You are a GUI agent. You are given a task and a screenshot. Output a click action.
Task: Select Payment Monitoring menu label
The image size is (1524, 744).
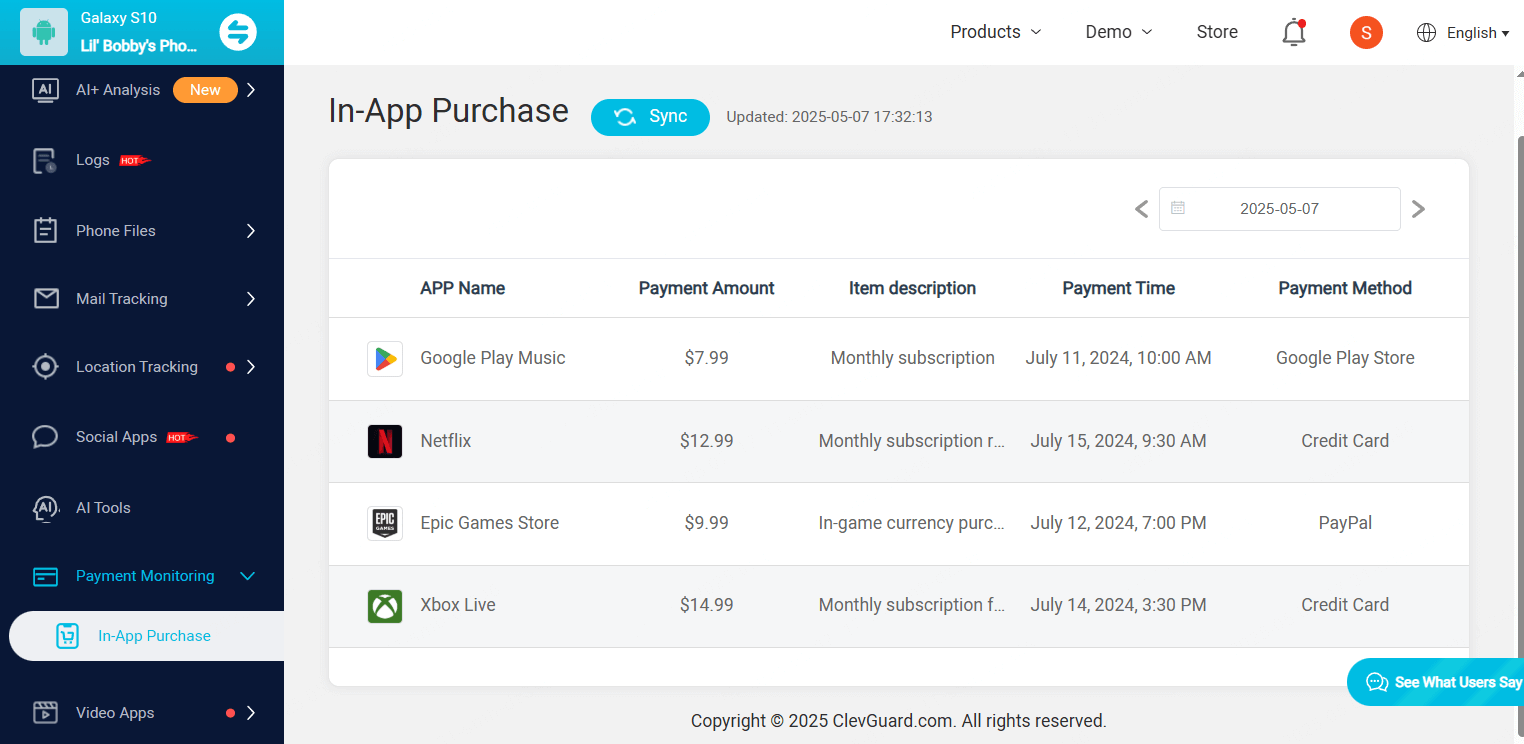[145, 576]
